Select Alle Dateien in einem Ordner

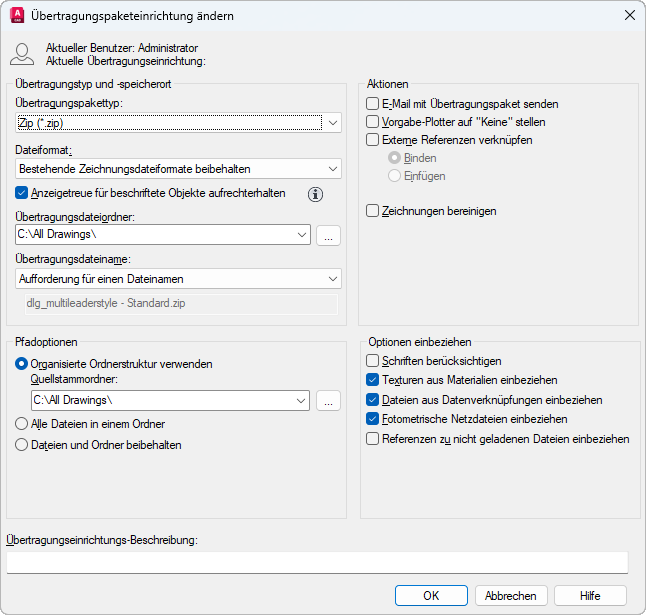(22, 424)
